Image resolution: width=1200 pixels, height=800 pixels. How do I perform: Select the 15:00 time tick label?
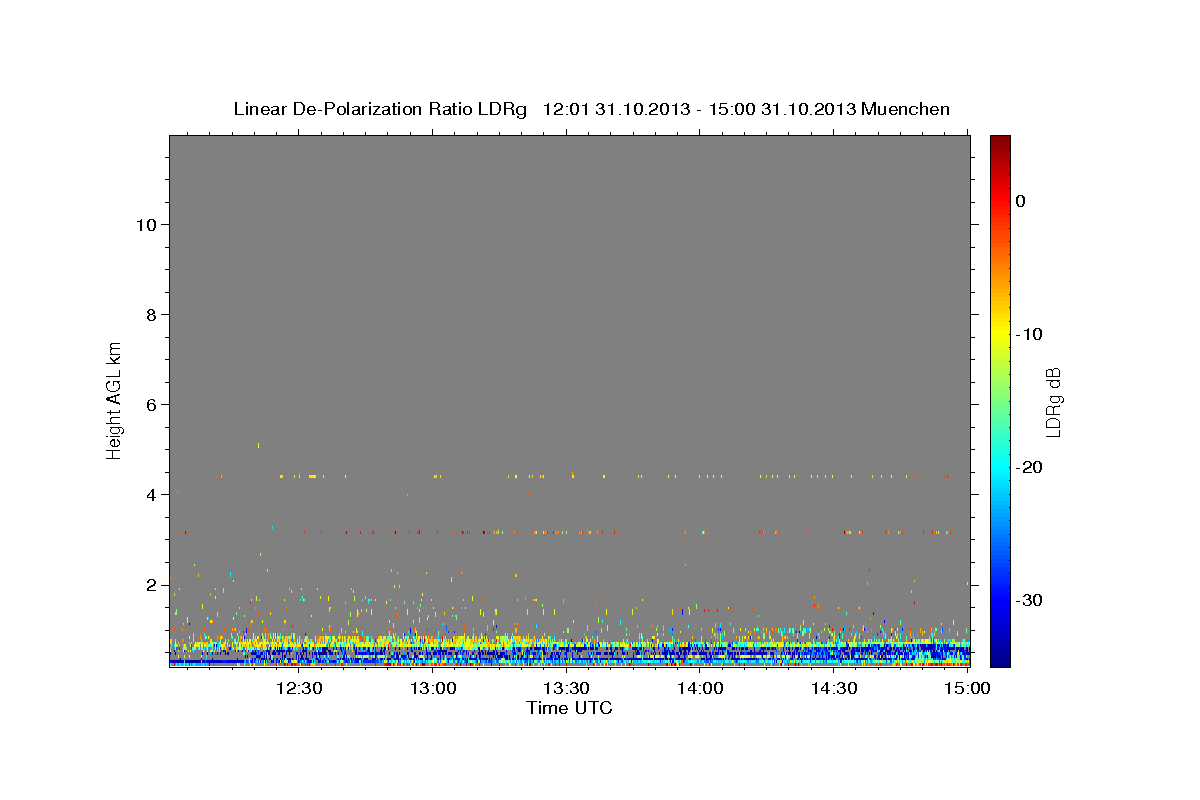pos(968,688)
